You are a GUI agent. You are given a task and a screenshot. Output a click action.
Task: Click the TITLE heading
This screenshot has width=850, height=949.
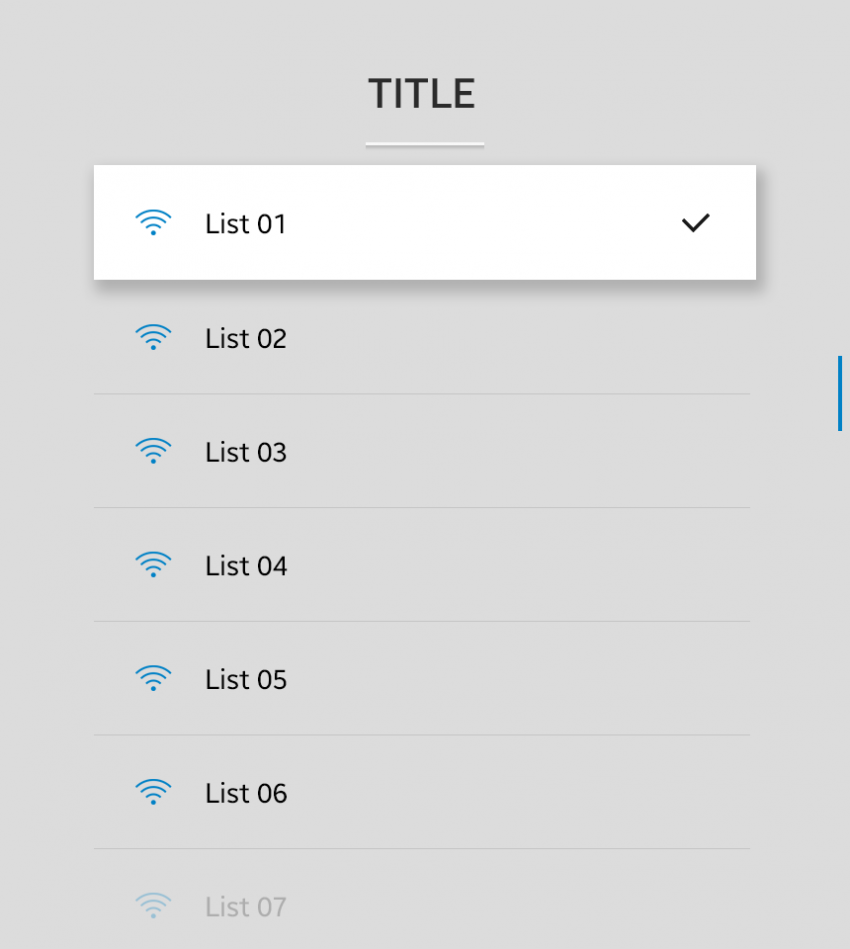[x=422, y=94]
